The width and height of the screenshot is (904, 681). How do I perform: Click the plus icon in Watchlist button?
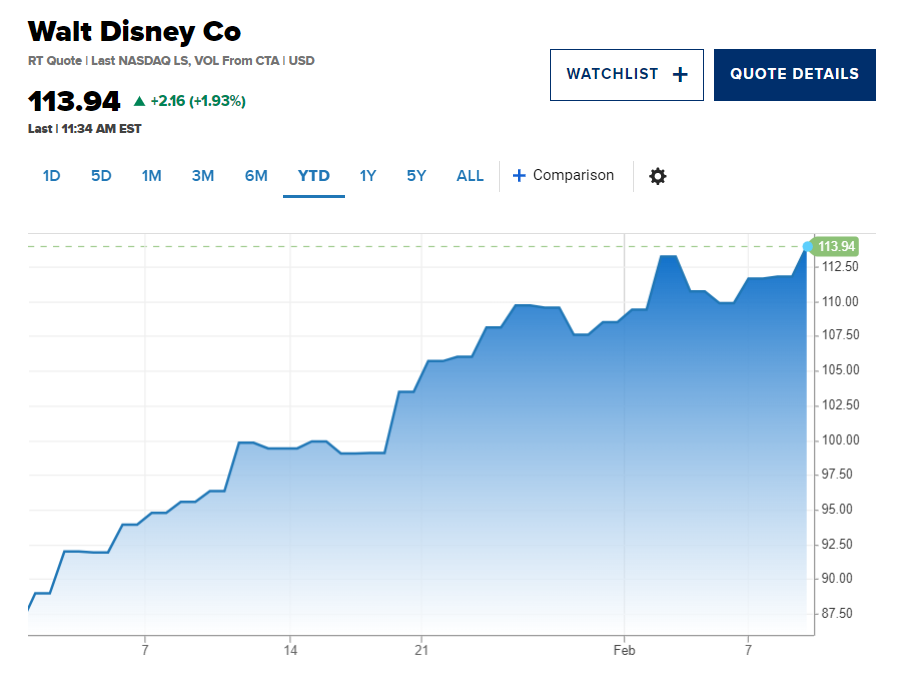[x=680, y=74]
